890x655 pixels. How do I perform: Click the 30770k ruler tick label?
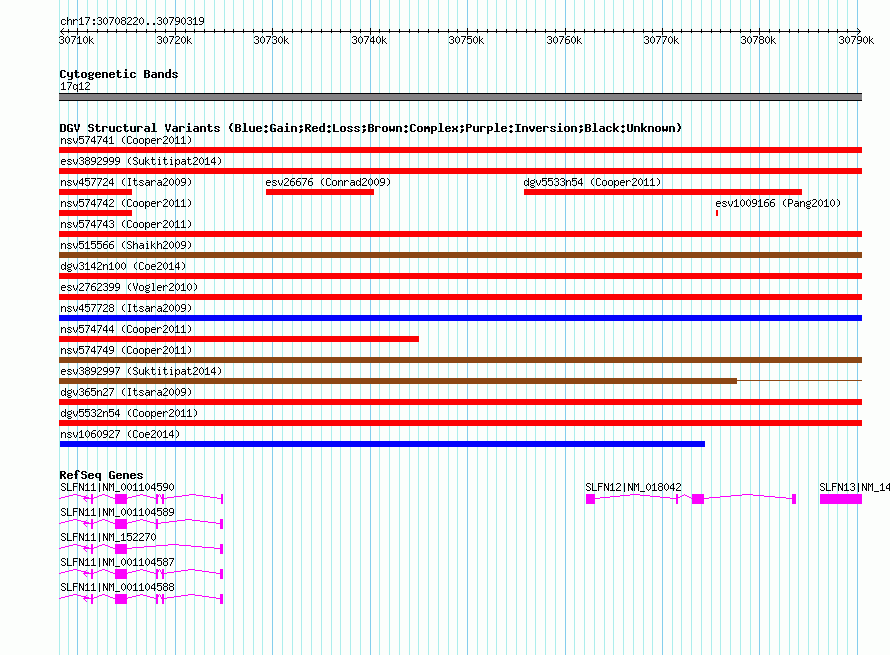click(661, 40)
